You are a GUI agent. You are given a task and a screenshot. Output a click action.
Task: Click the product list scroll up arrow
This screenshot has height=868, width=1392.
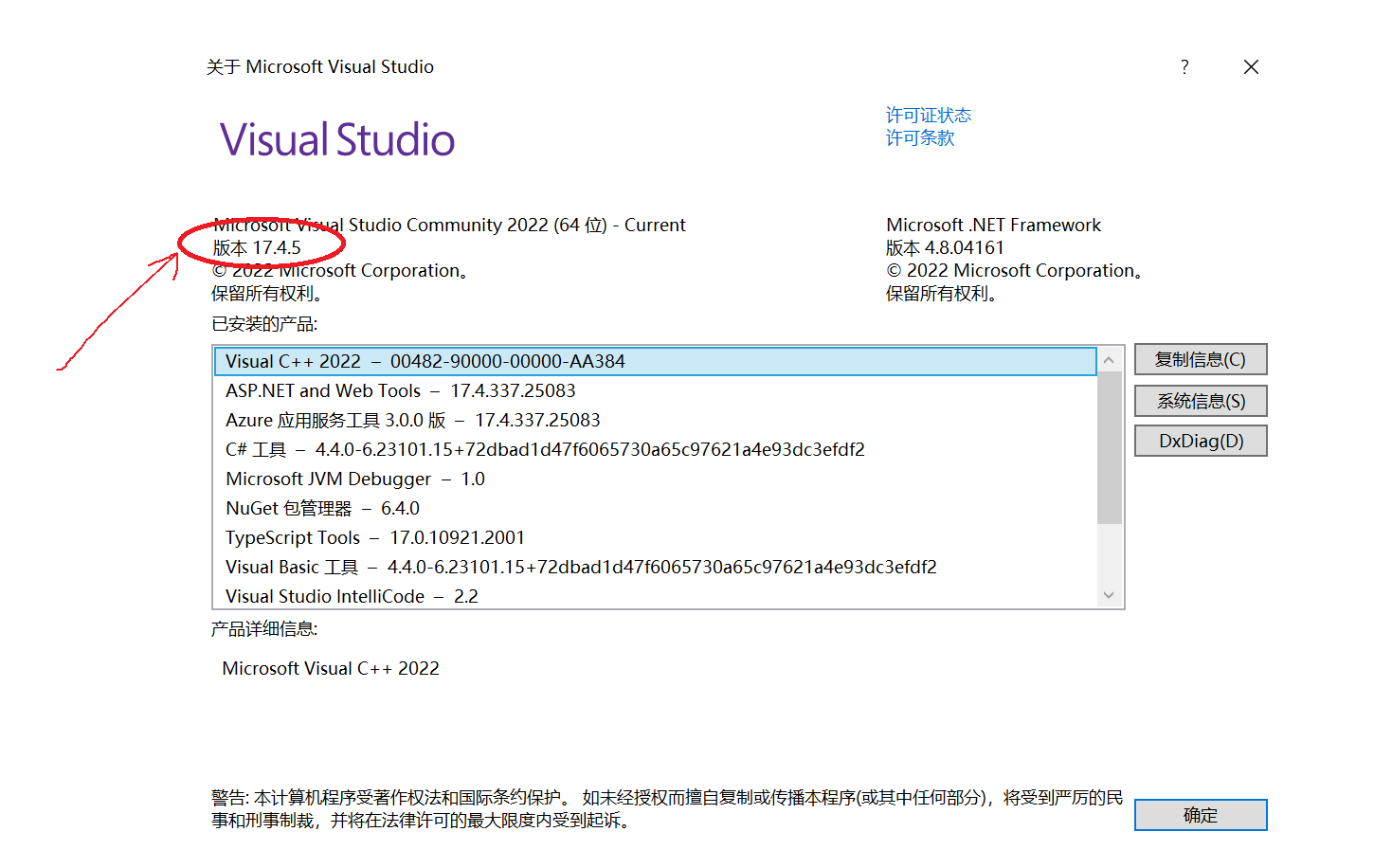coord(1109,360)
